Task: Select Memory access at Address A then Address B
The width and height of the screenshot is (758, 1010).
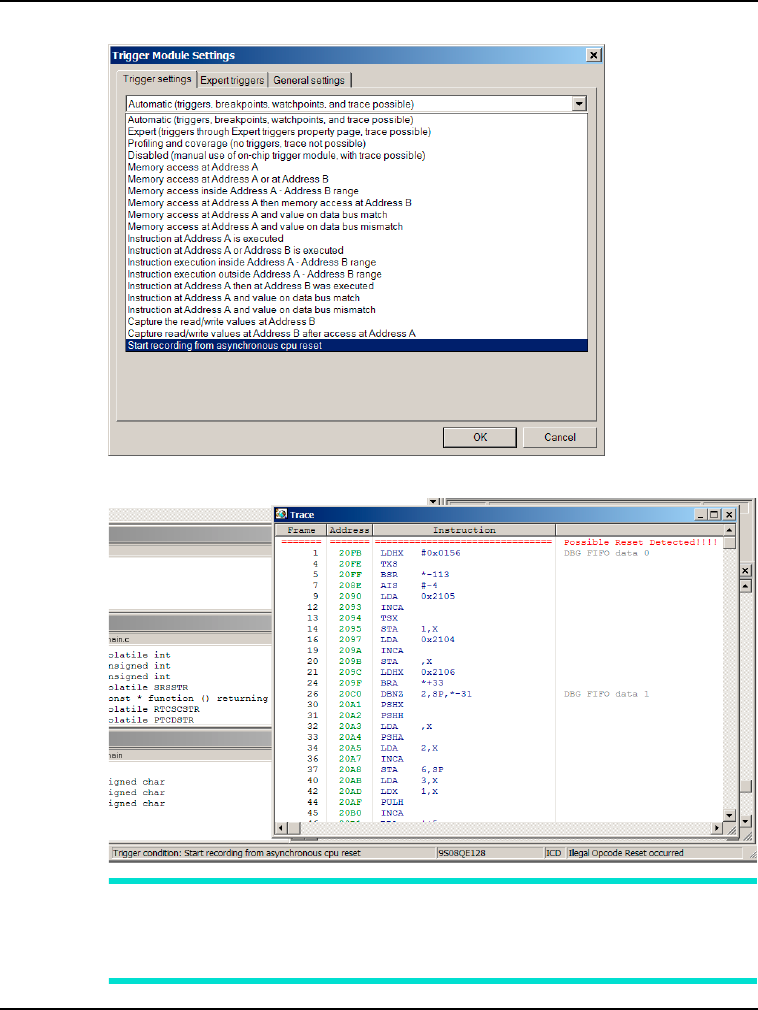Action: pos(357,203)
